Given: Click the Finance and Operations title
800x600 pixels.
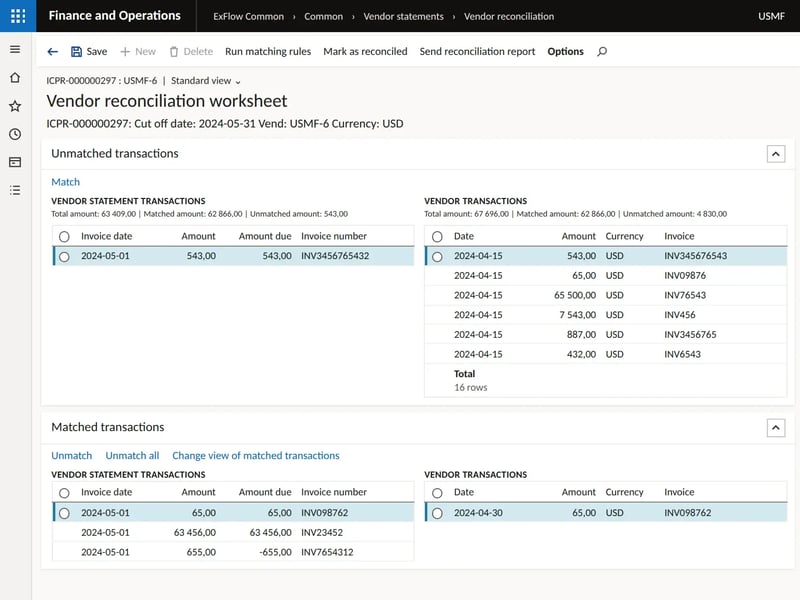Looking at the screenshot, I should (115, 16).
